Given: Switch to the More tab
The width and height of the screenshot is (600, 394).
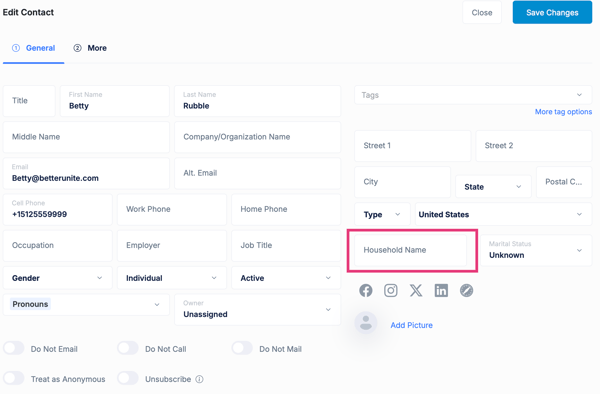Looking at the screenshot, I should pyautogui.click(x=90, y=48).
